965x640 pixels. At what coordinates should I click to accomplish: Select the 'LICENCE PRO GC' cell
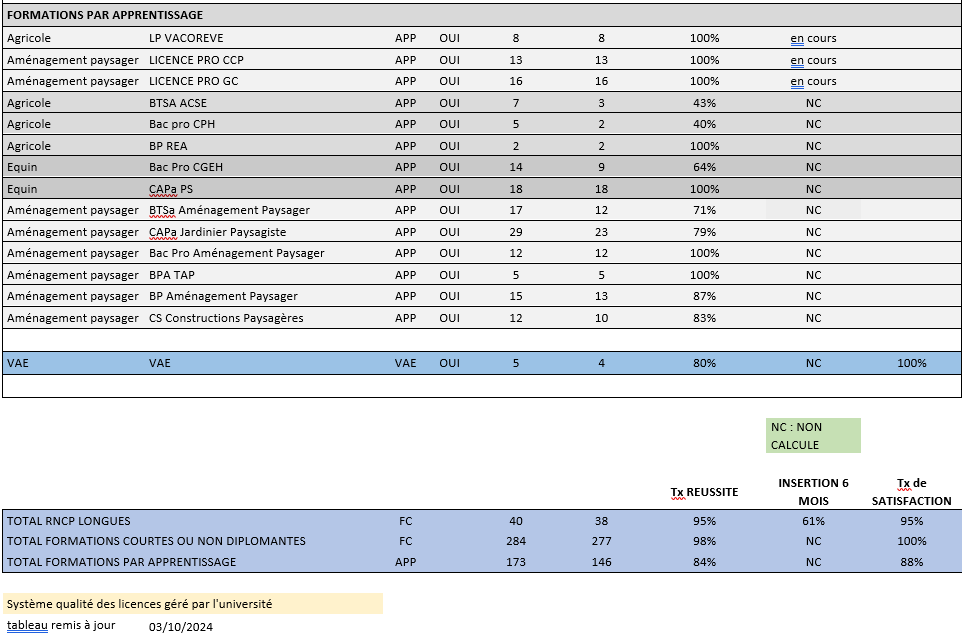click(x=193, y=81)
